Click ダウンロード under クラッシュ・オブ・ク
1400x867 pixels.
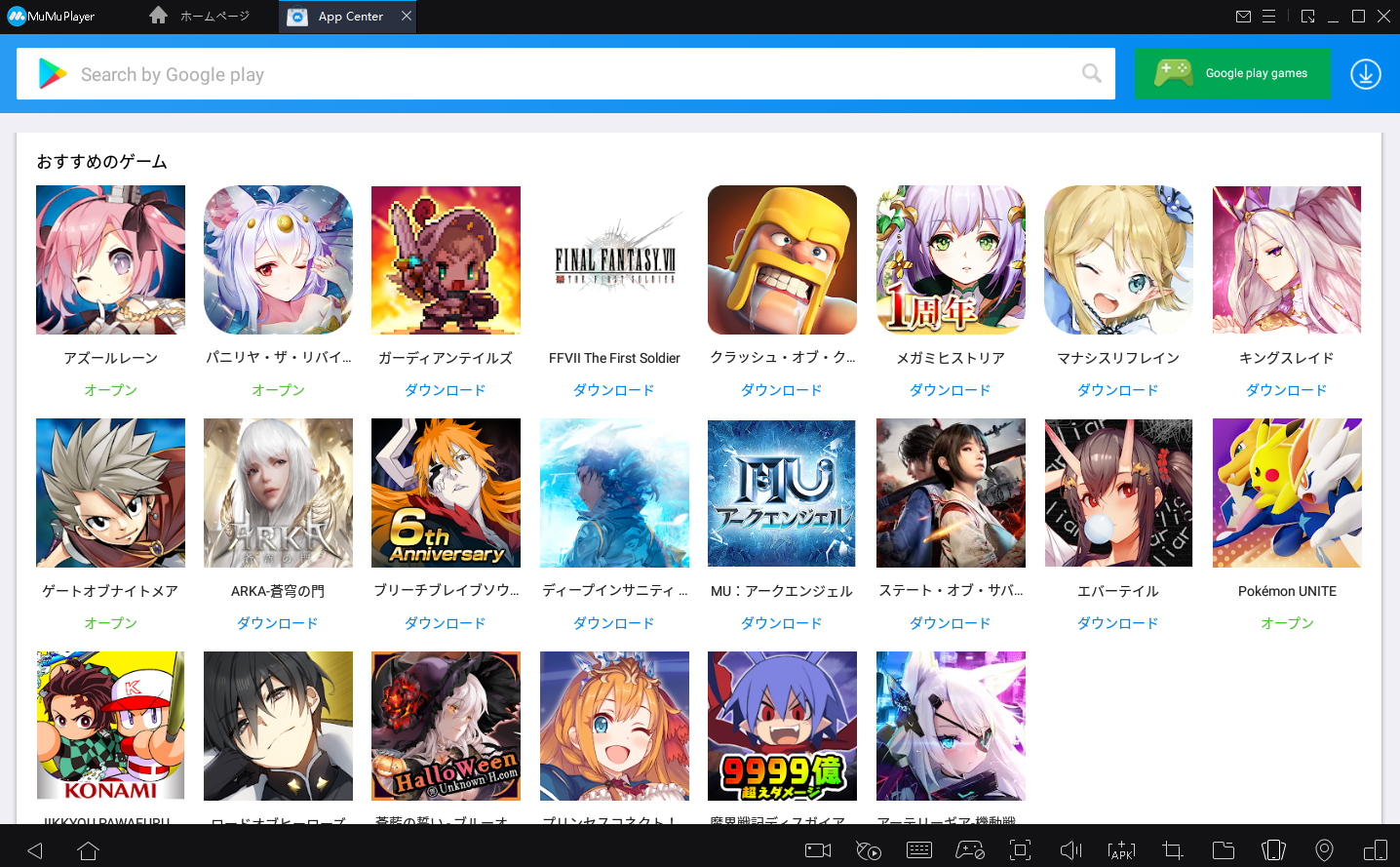pos(782,390)
